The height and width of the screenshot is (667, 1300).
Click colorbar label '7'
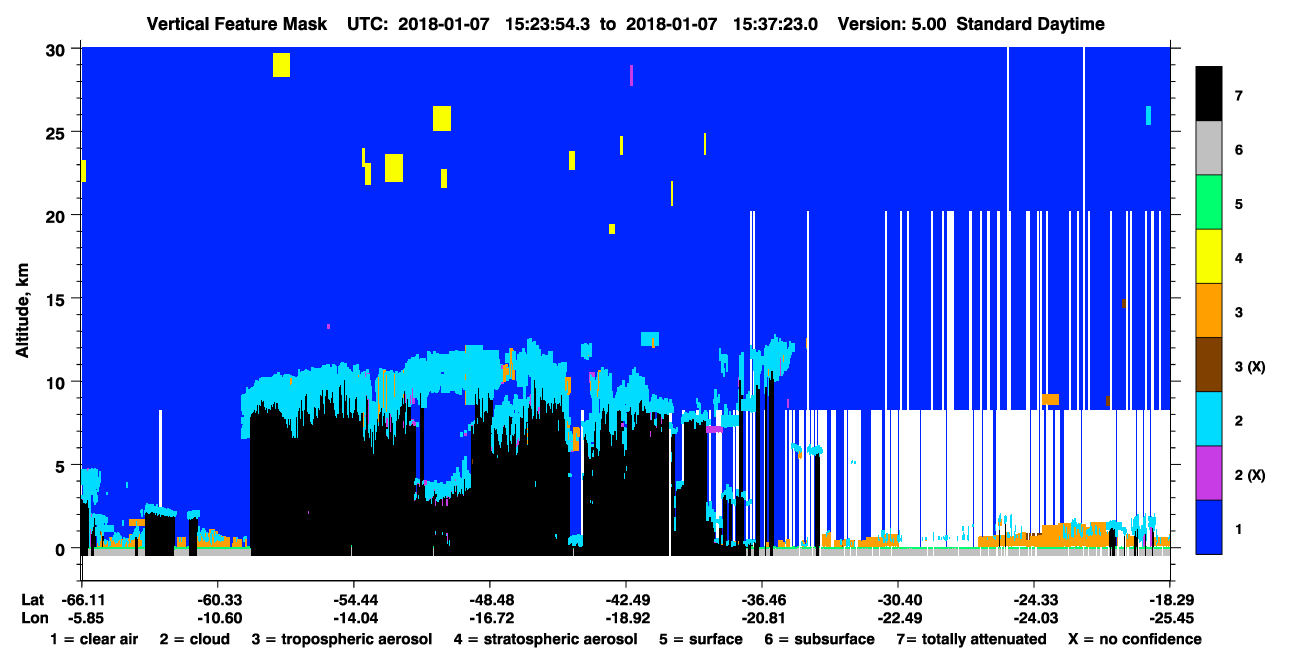1238,95
